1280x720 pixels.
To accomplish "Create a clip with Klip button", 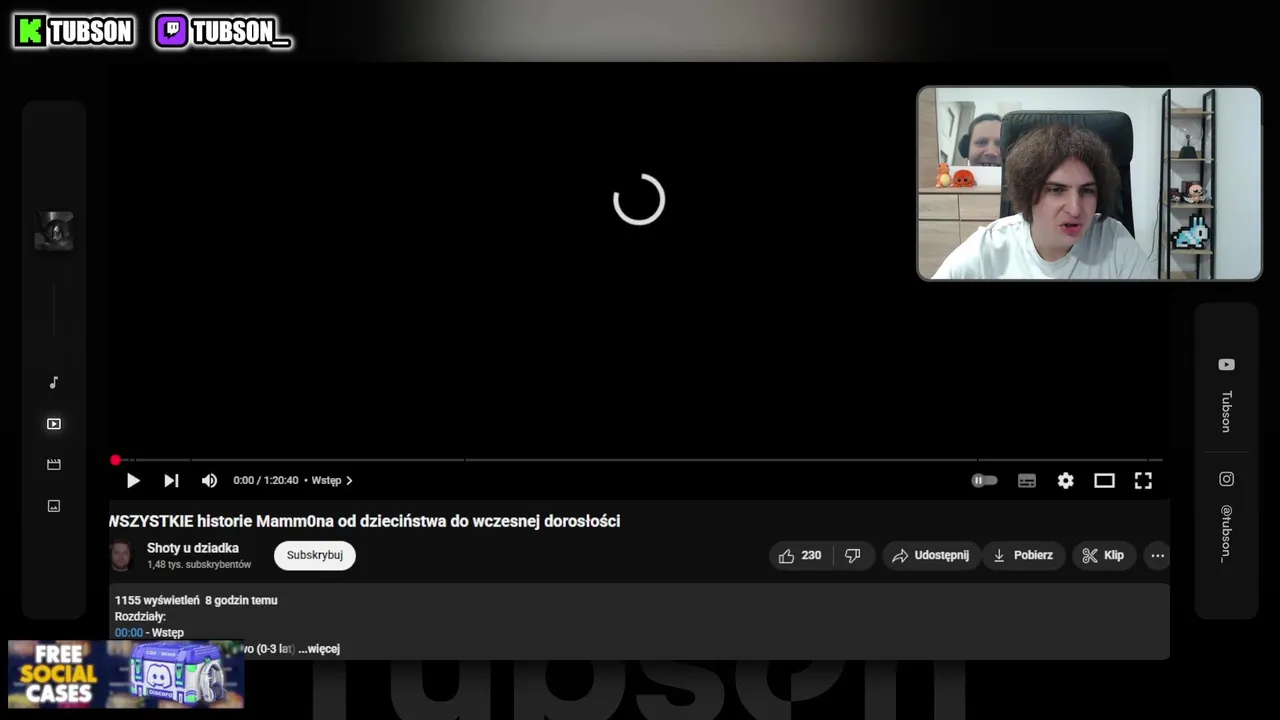I will [x=1104, y=555].
